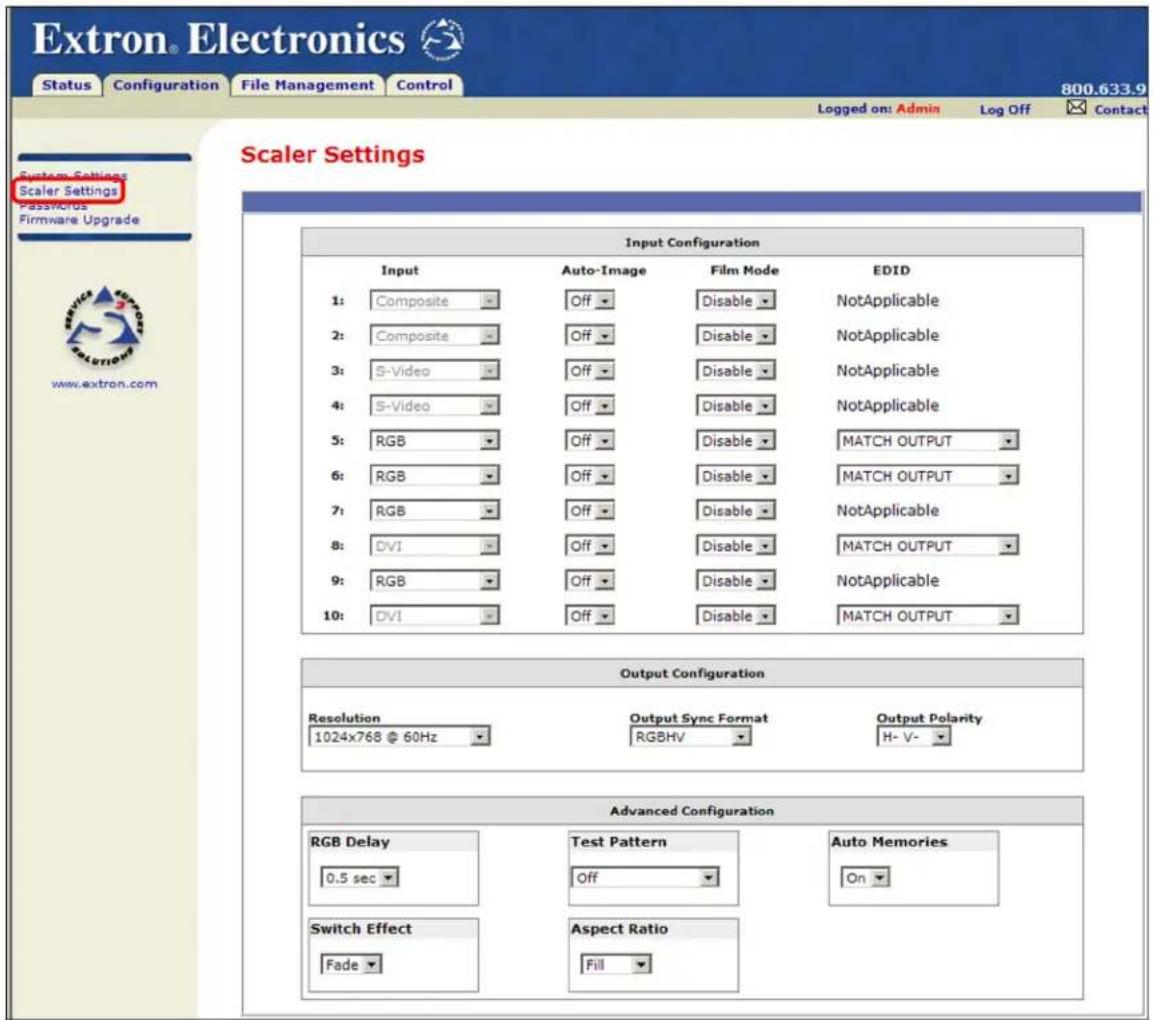Open the EDID dropdown for input 5
This screenshot has width=1154, height=1020.
pyautogui.click(x=927, y=440)
